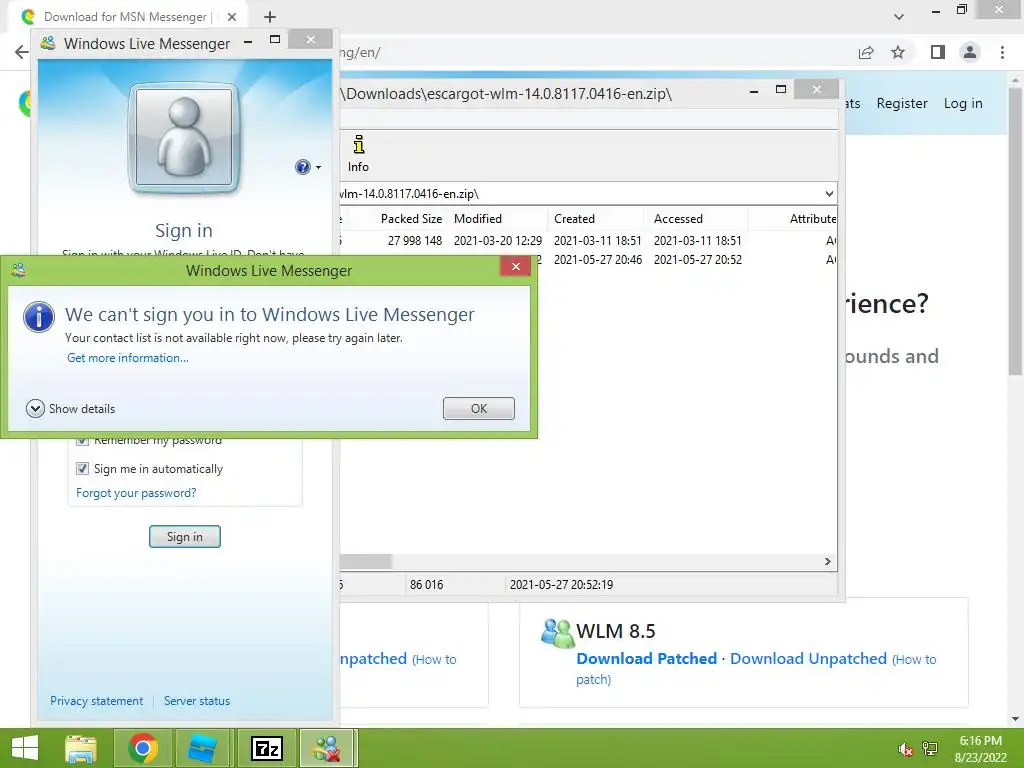Open Get more information link
The image size is (1024, 768).
click(128, 358)
